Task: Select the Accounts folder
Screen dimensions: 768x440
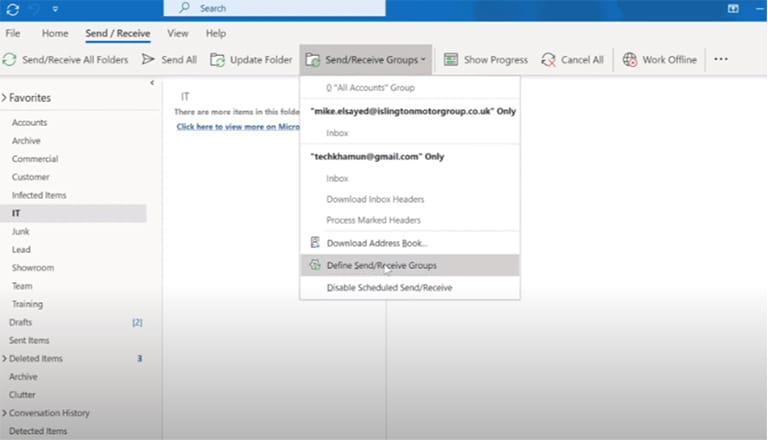Action: [29, 122]
